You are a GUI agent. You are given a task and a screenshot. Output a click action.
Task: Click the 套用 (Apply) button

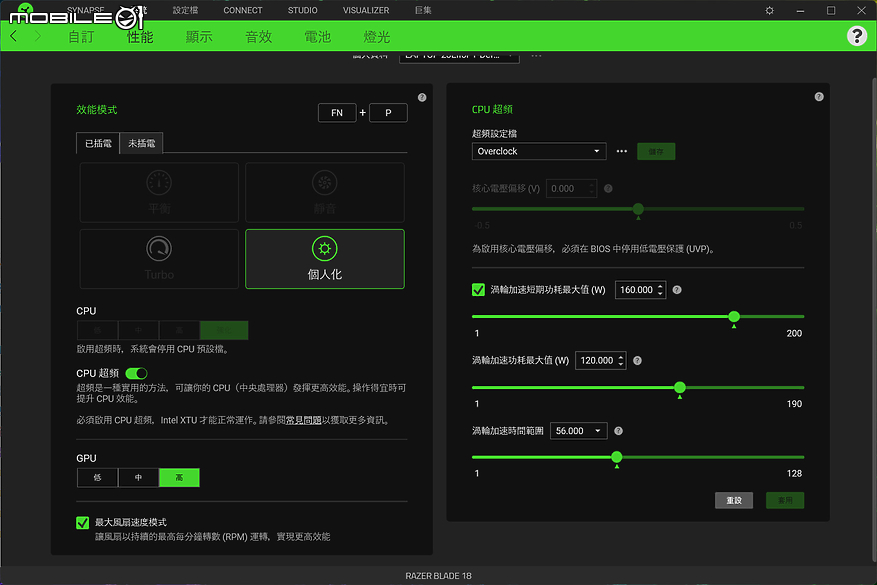pyautogui.click(x=785, y=501)
